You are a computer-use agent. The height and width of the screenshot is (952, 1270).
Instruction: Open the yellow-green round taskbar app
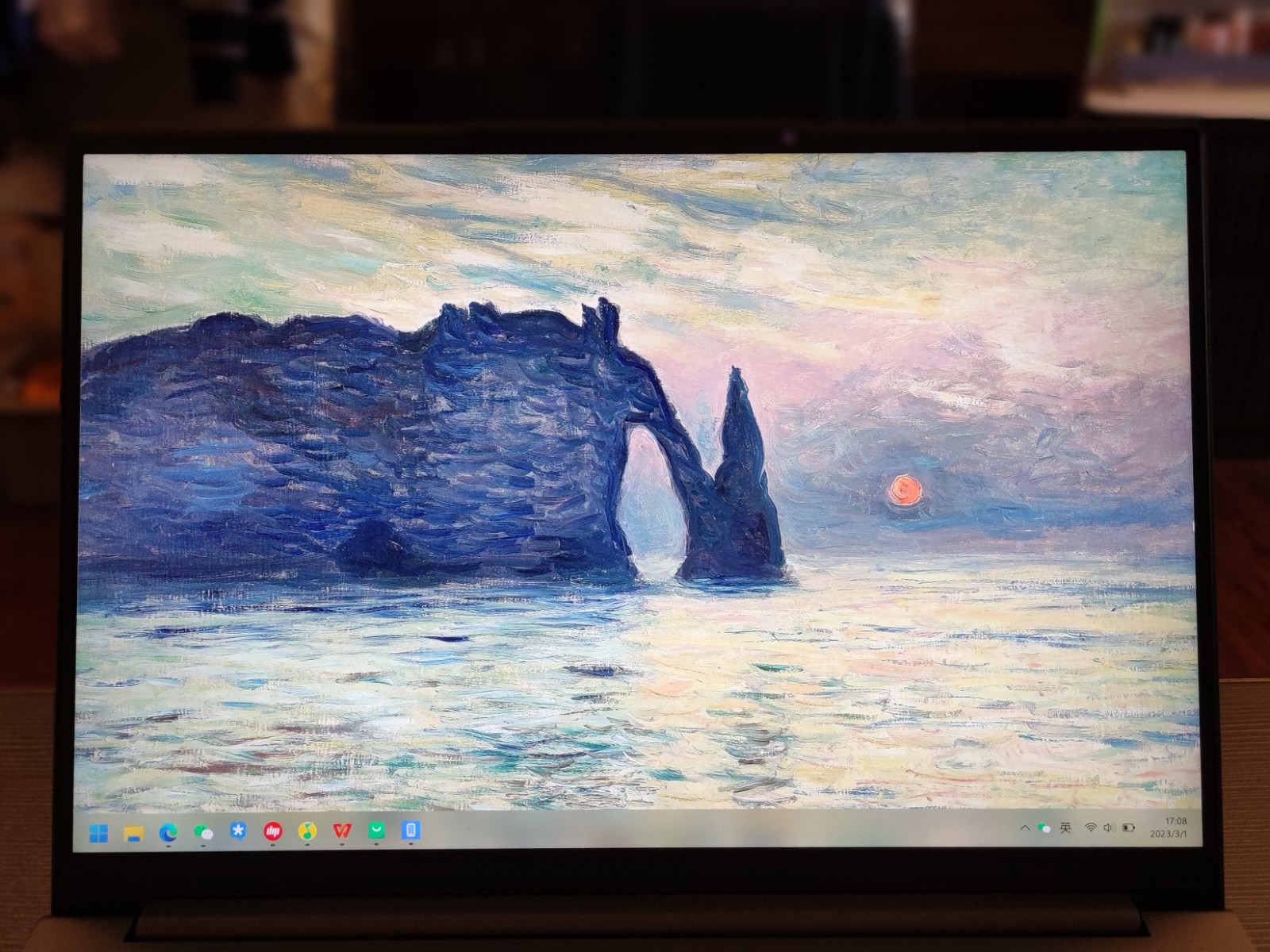(x=307, y=831)
